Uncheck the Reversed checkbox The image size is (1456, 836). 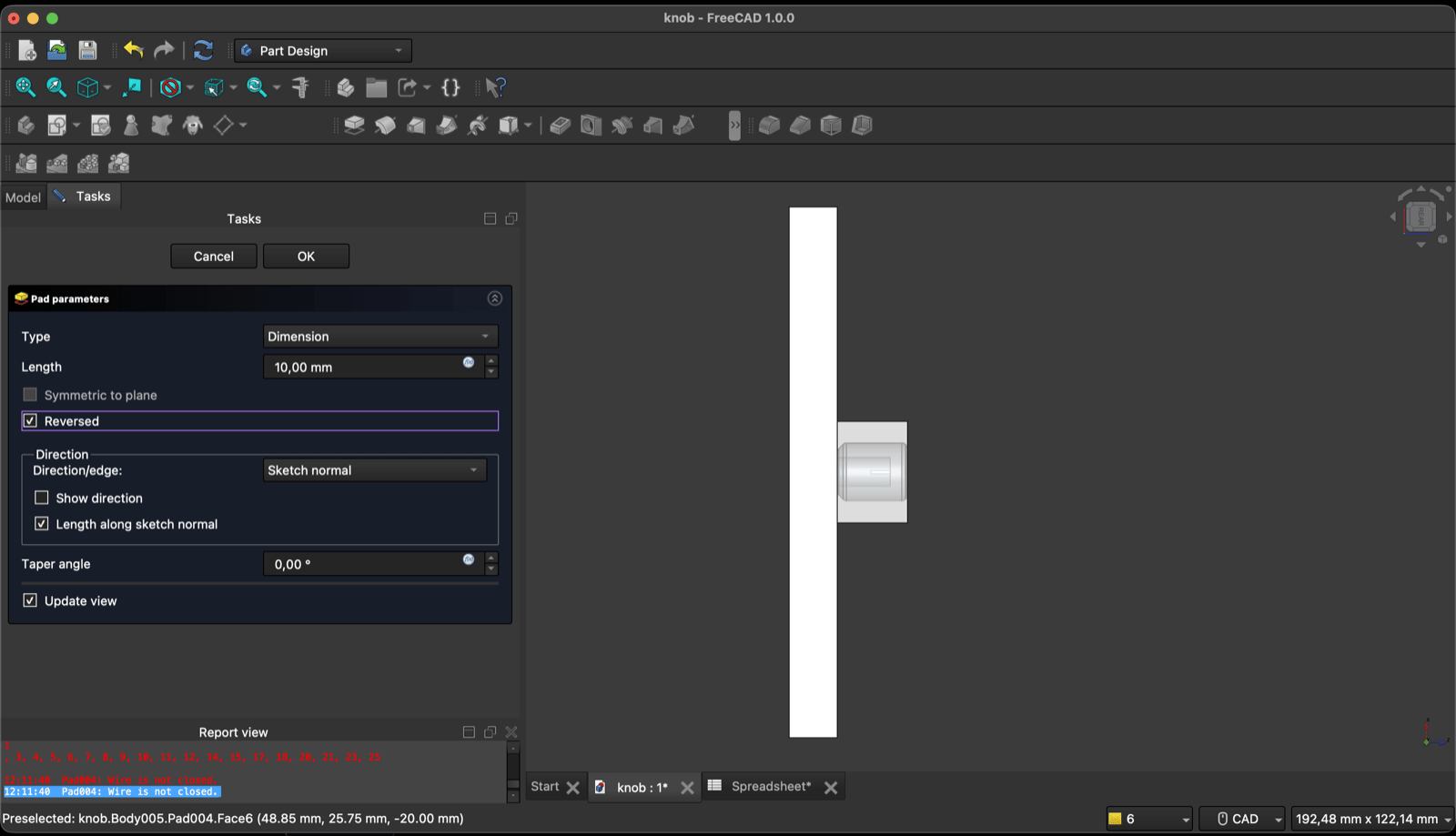click(30, 421)
